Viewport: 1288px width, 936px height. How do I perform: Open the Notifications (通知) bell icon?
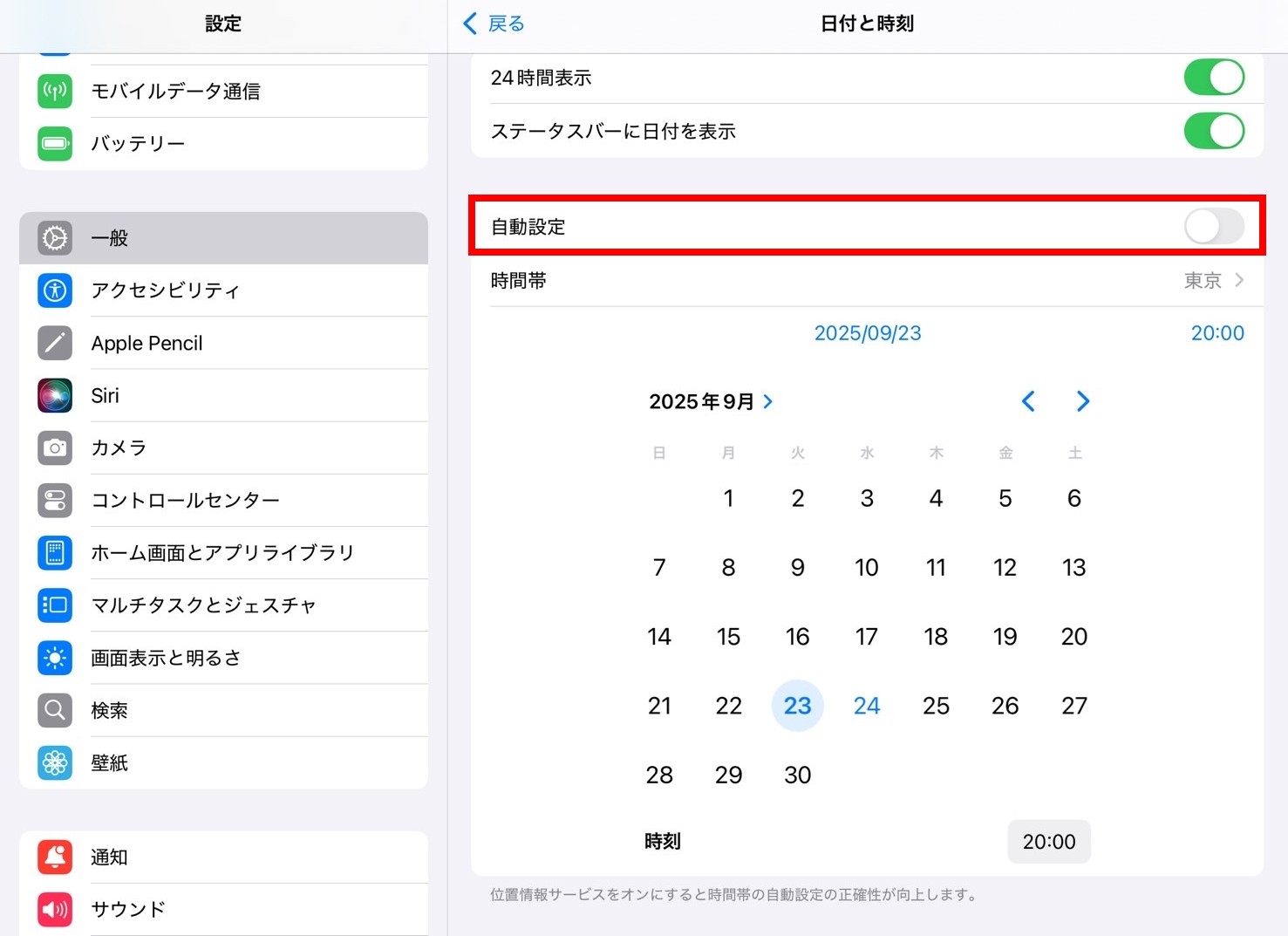[x=55, y=857]
